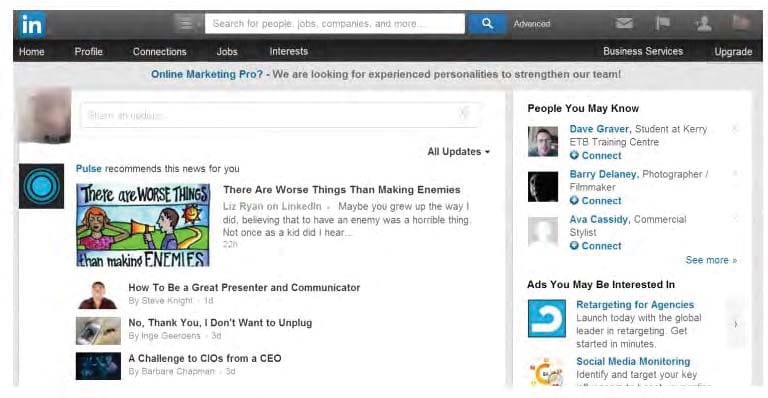
Task: Click the LinkedIn logo icon
Action: tap(32, 25)
